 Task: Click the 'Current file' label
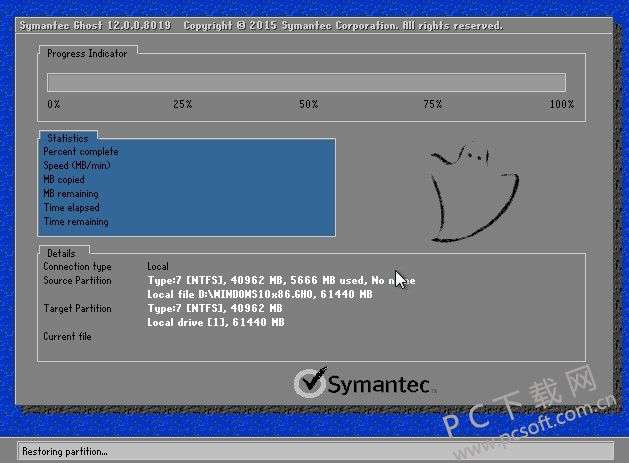67,336
